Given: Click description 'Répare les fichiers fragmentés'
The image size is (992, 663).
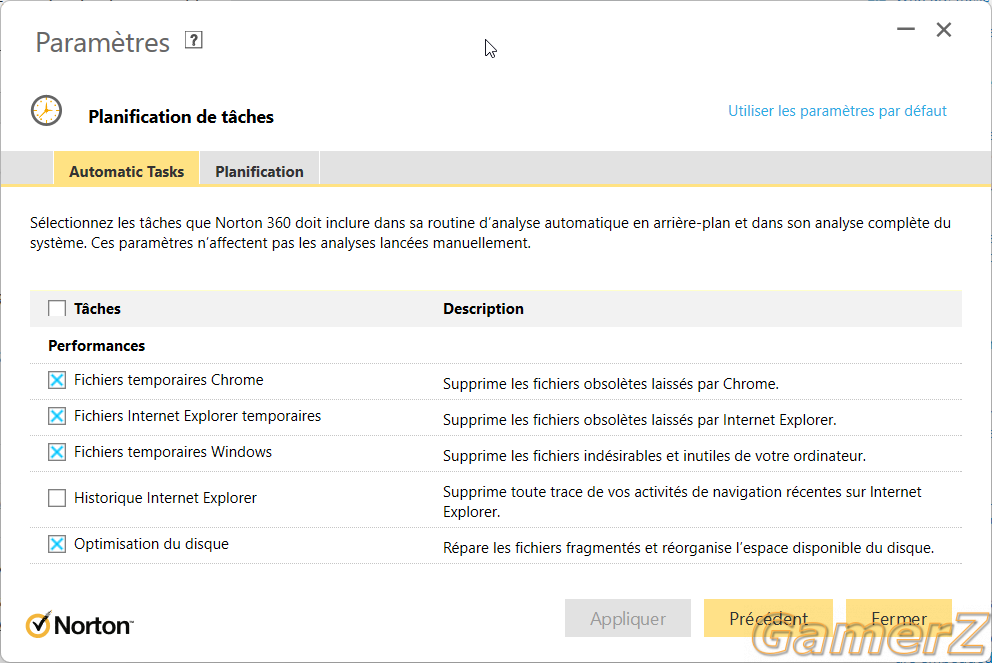Looking at the screenshot, I should (x=688, y=548).
